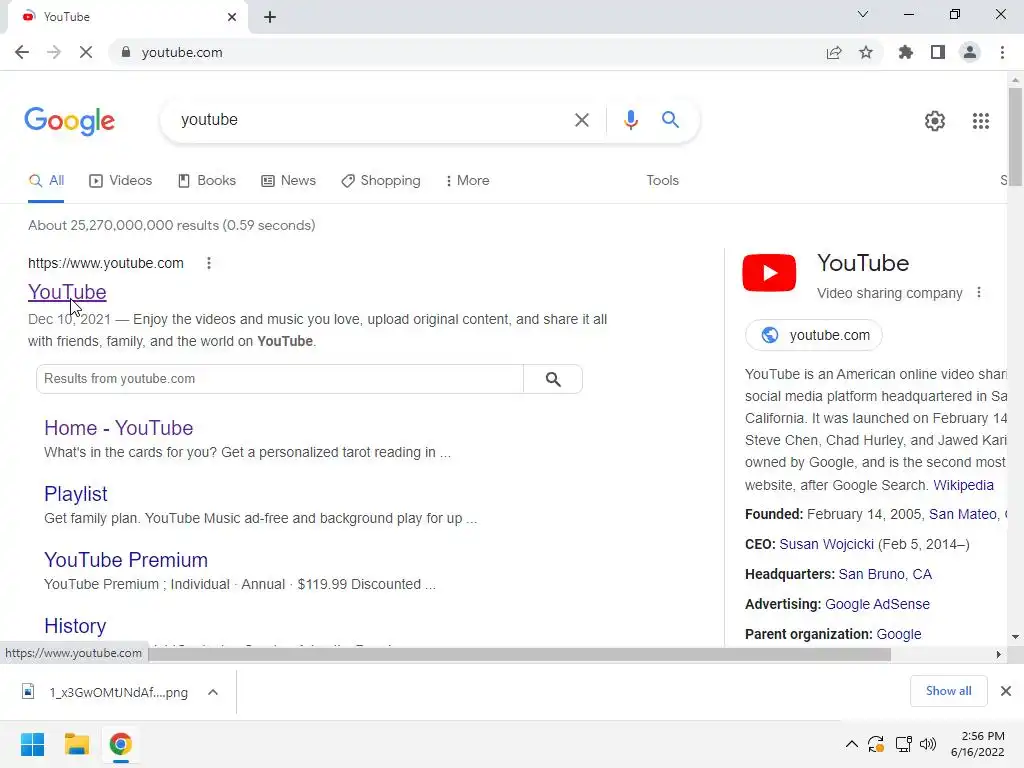Expand the More search filters
This screenshot has height=768, width=1024.
pos(468,181)
